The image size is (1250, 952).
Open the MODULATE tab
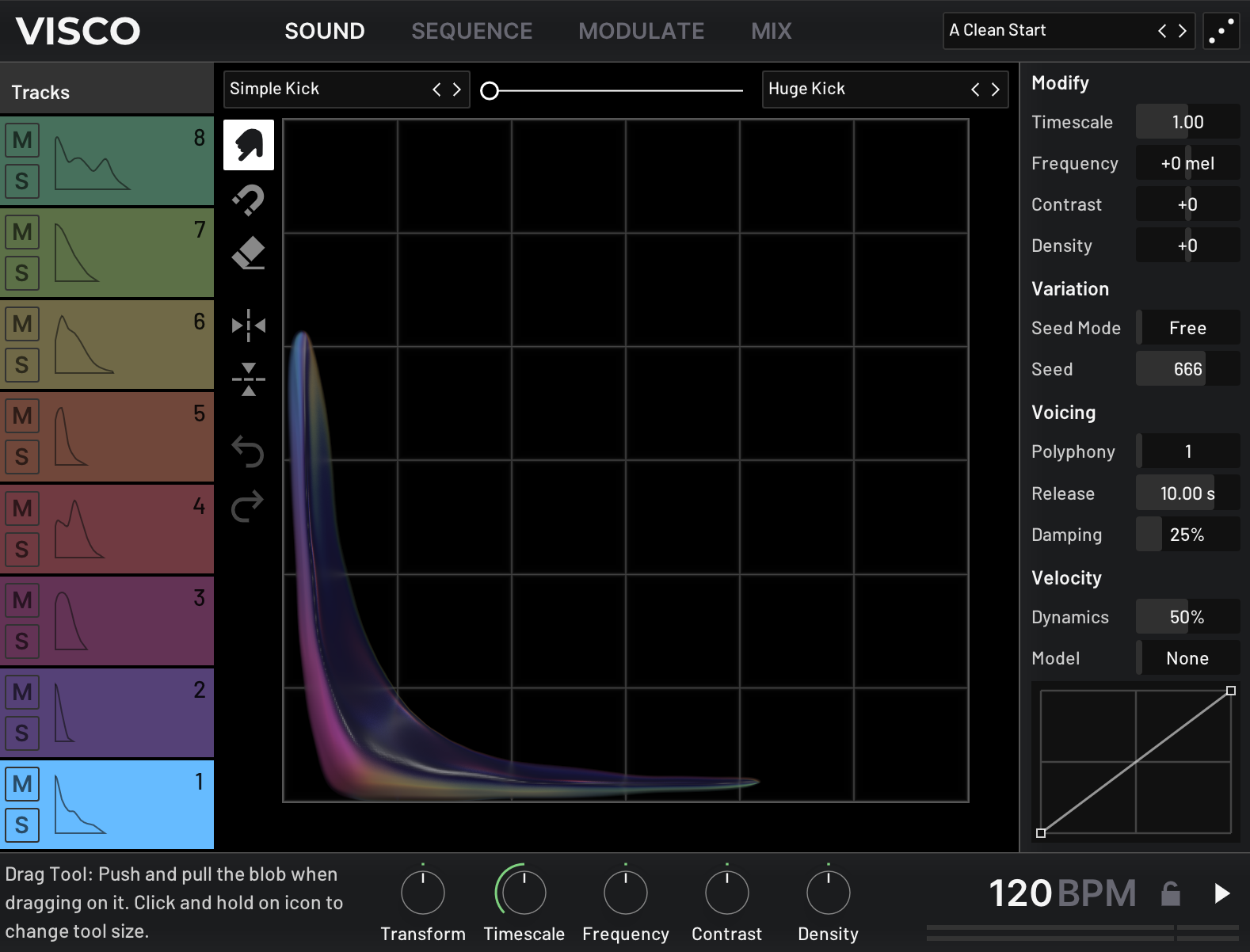pos(641,31)
